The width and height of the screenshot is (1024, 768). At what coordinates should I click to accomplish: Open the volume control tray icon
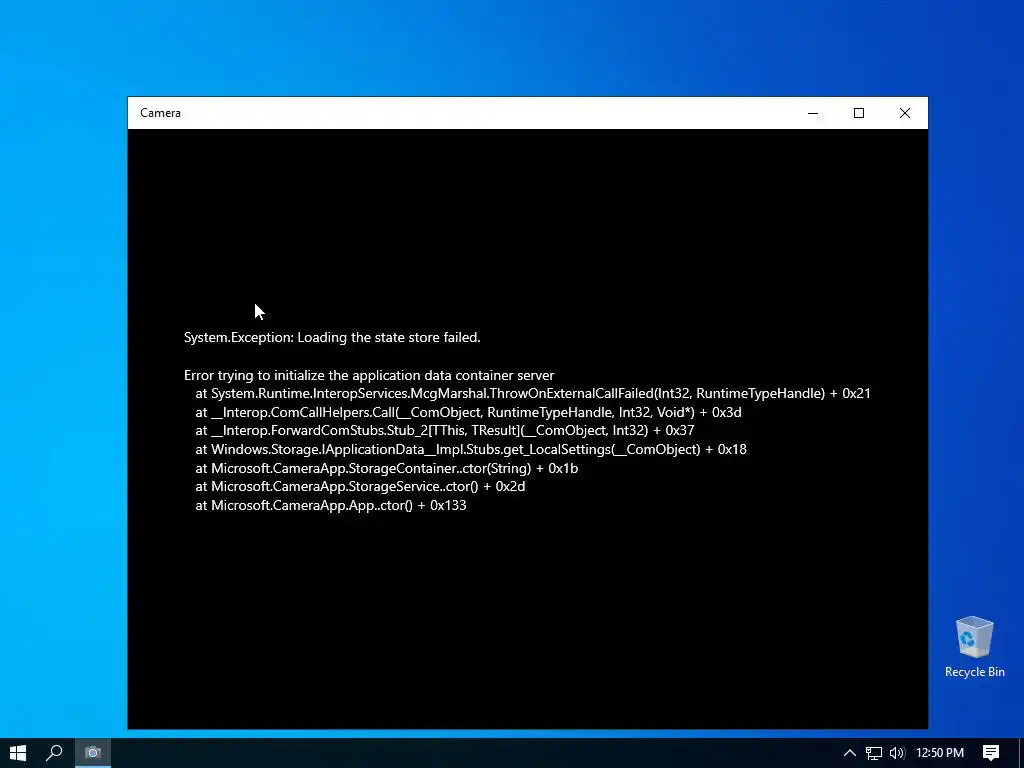point(897,753)
